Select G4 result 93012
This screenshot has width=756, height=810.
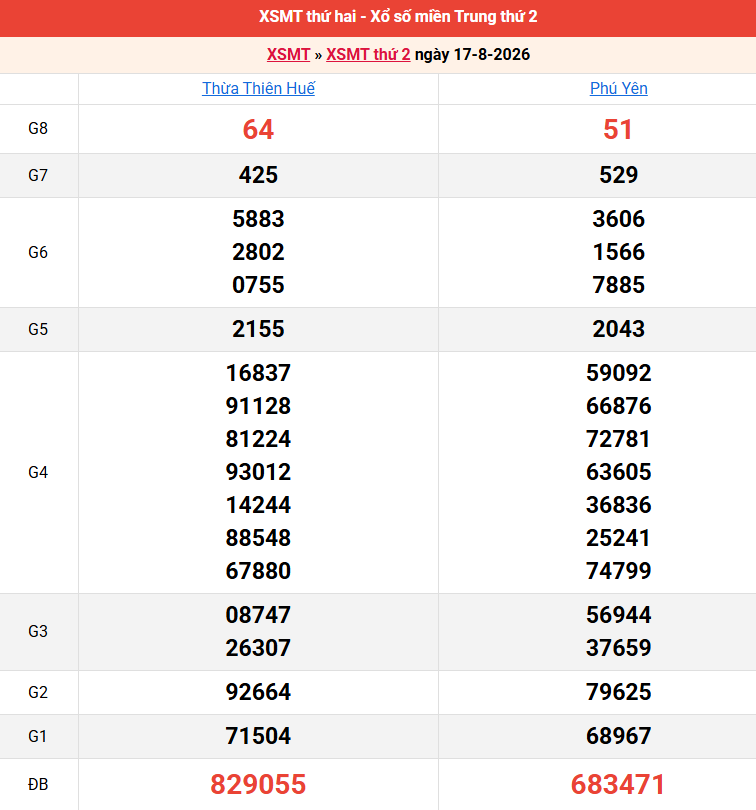258,472
